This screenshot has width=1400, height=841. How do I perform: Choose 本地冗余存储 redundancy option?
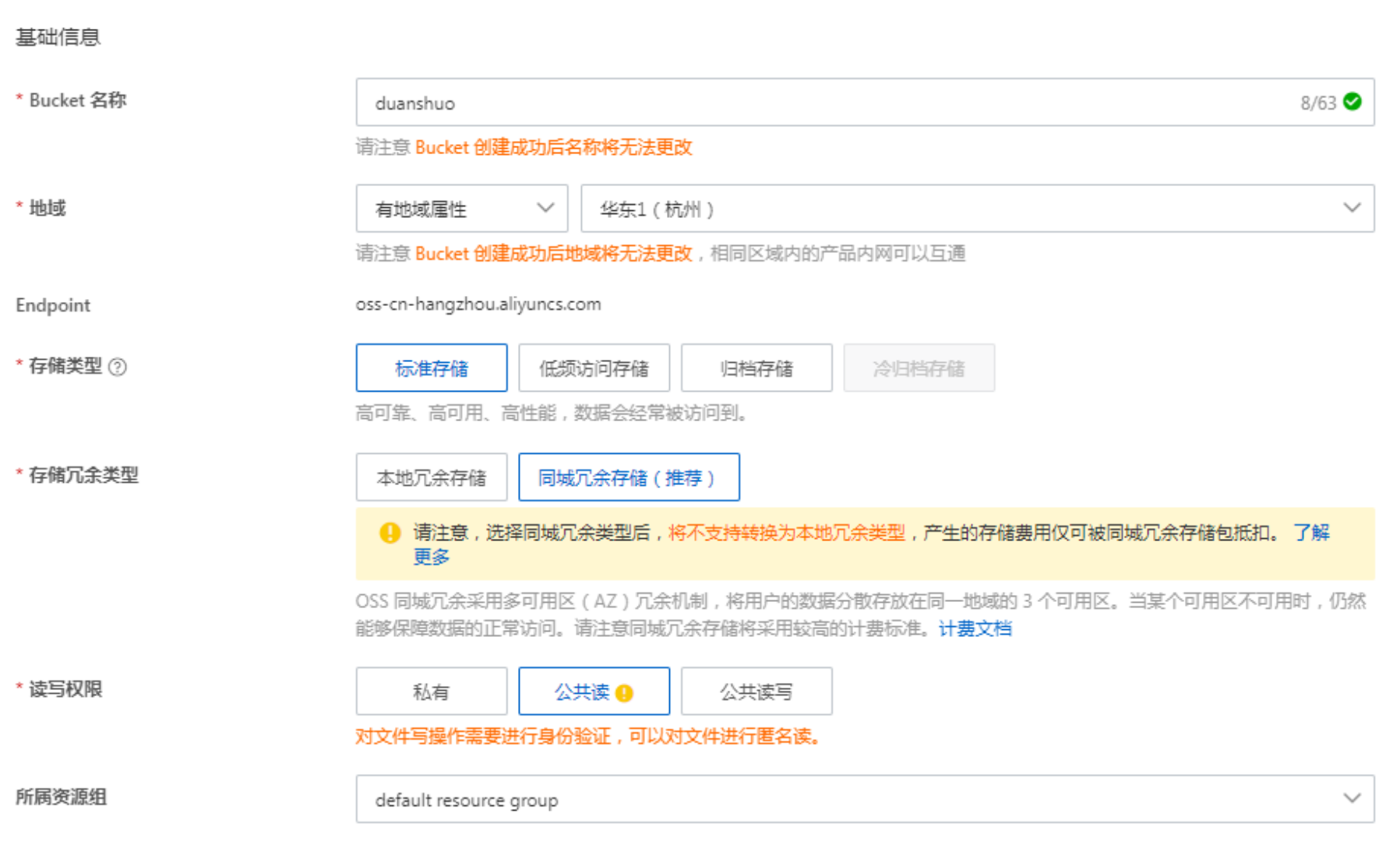[432, 477]
